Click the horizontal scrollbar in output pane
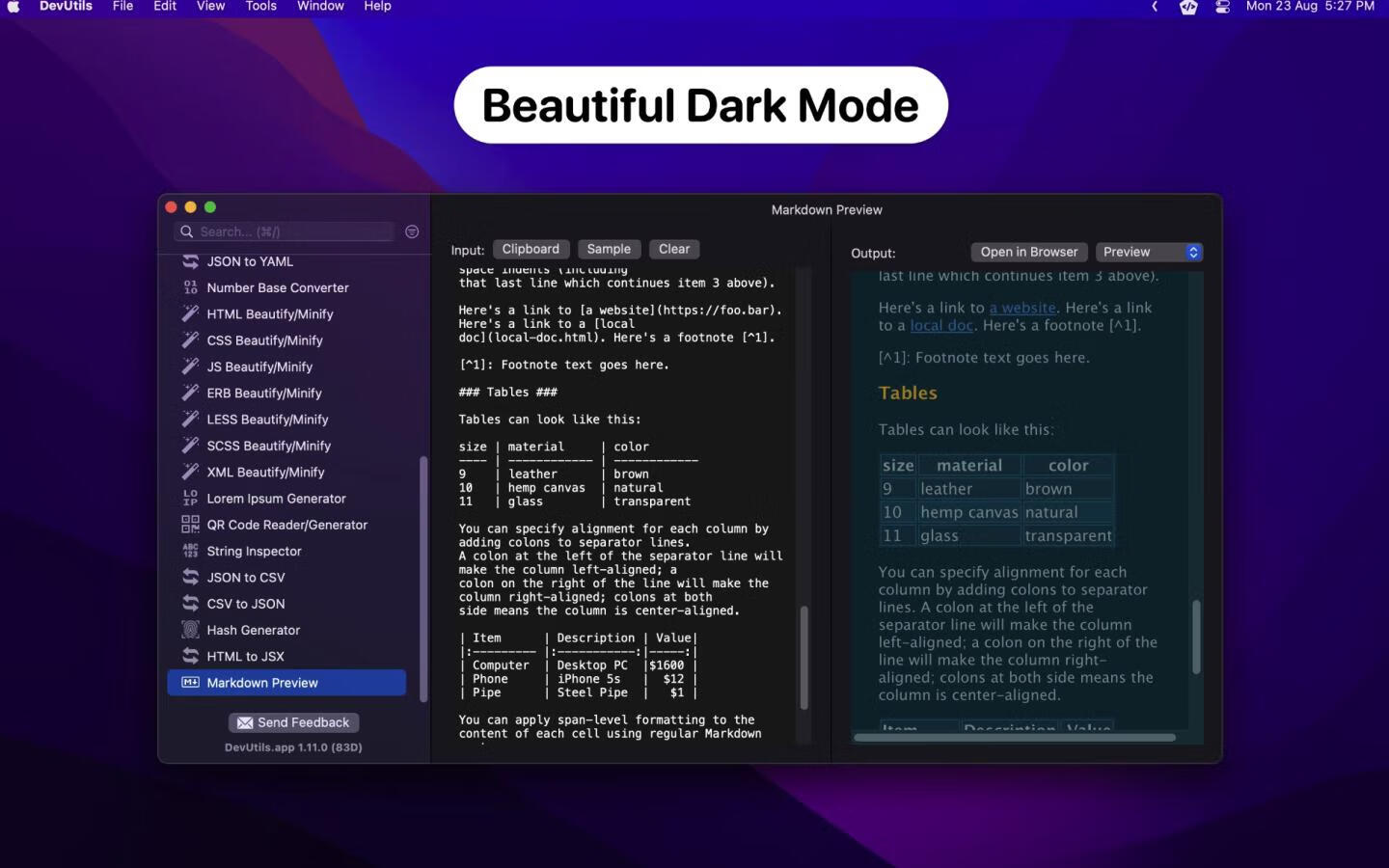 click(1014, 738)
